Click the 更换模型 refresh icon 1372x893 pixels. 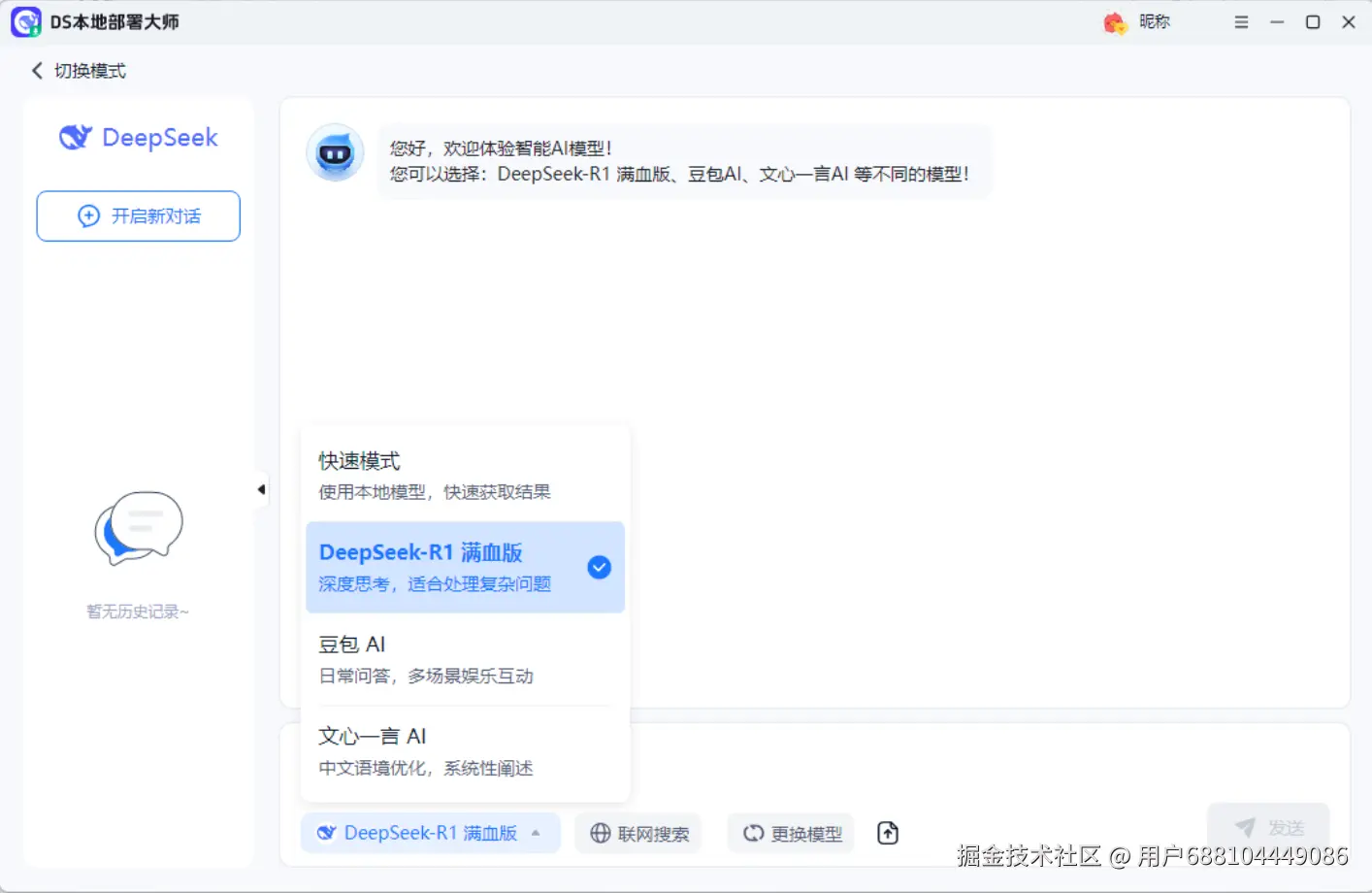click(754, 833)
